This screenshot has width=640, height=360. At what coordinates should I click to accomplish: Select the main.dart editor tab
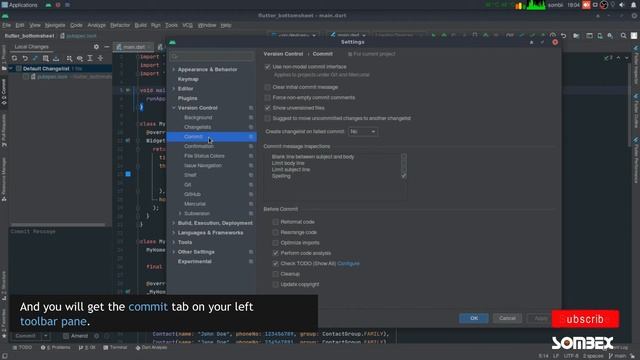click(x=133, y=47)
